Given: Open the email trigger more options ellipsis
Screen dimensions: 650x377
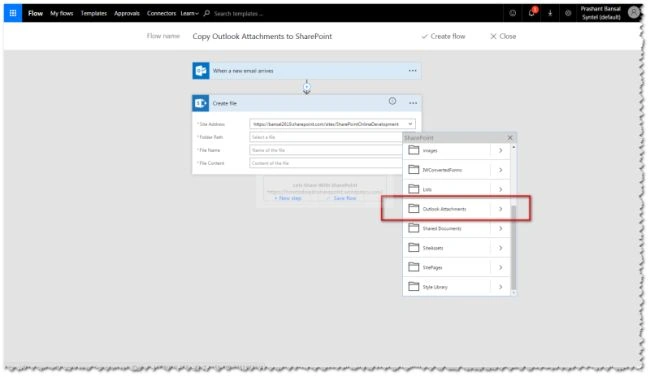Looking at the screenshot, I should coord(412,71).
